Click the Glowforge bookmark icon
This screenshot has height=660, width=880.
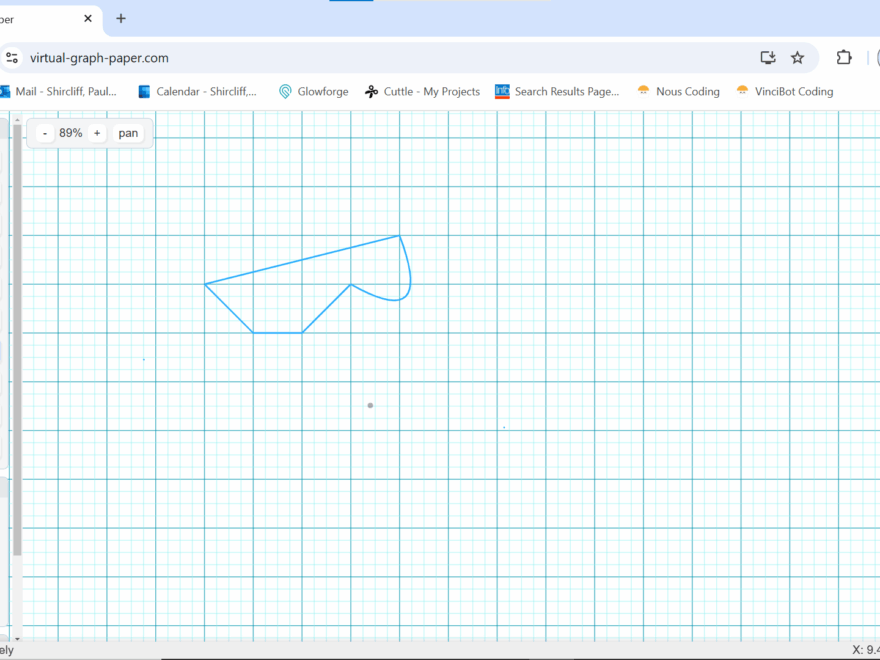click(x=285, y=91)
